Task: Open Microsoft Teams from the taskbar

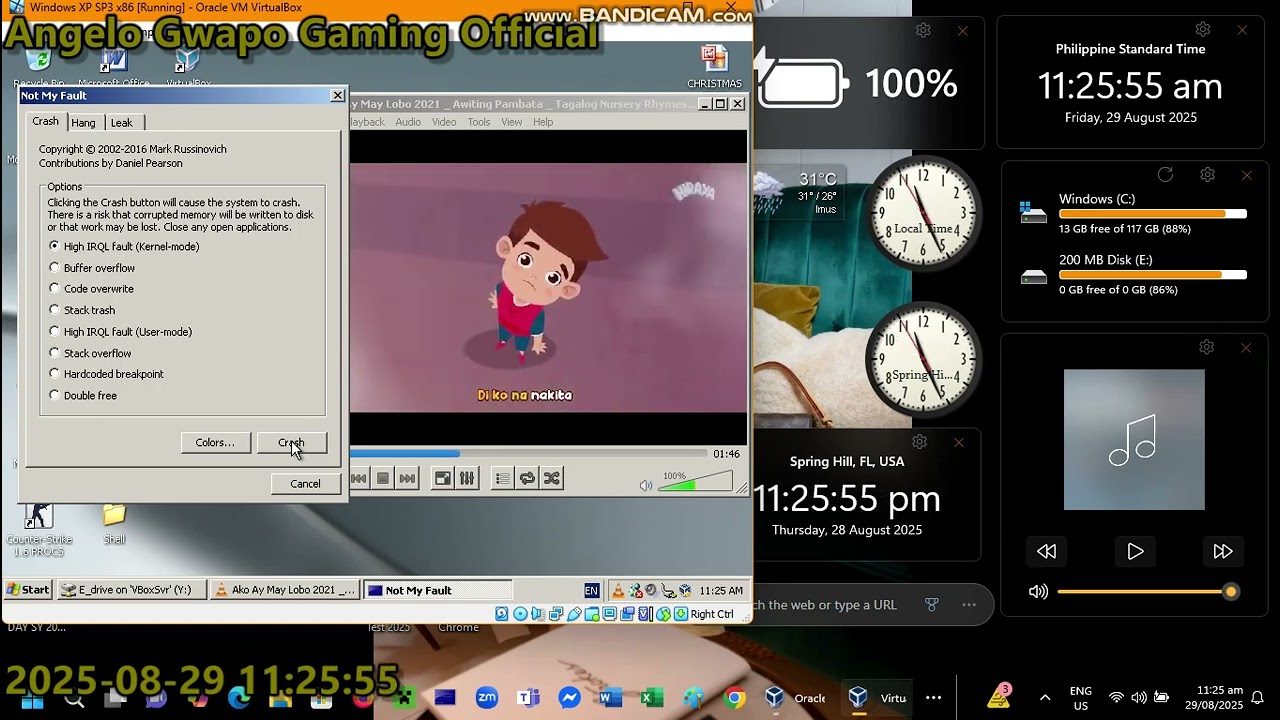Action: pos(528,698)
